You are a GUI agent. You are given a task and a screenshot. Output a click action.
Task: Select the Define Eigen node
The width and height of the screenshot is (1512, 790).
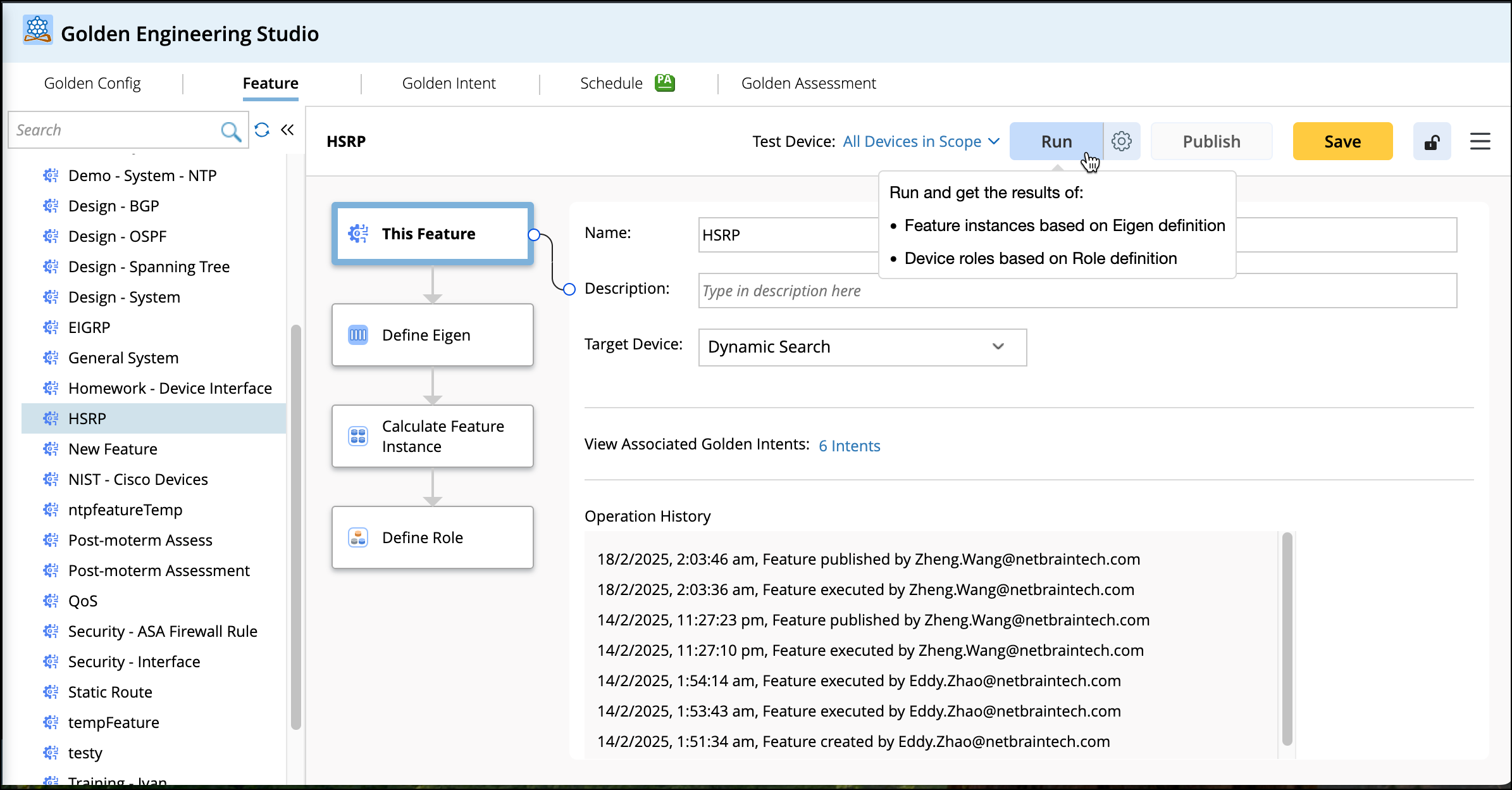coord(432,335)
